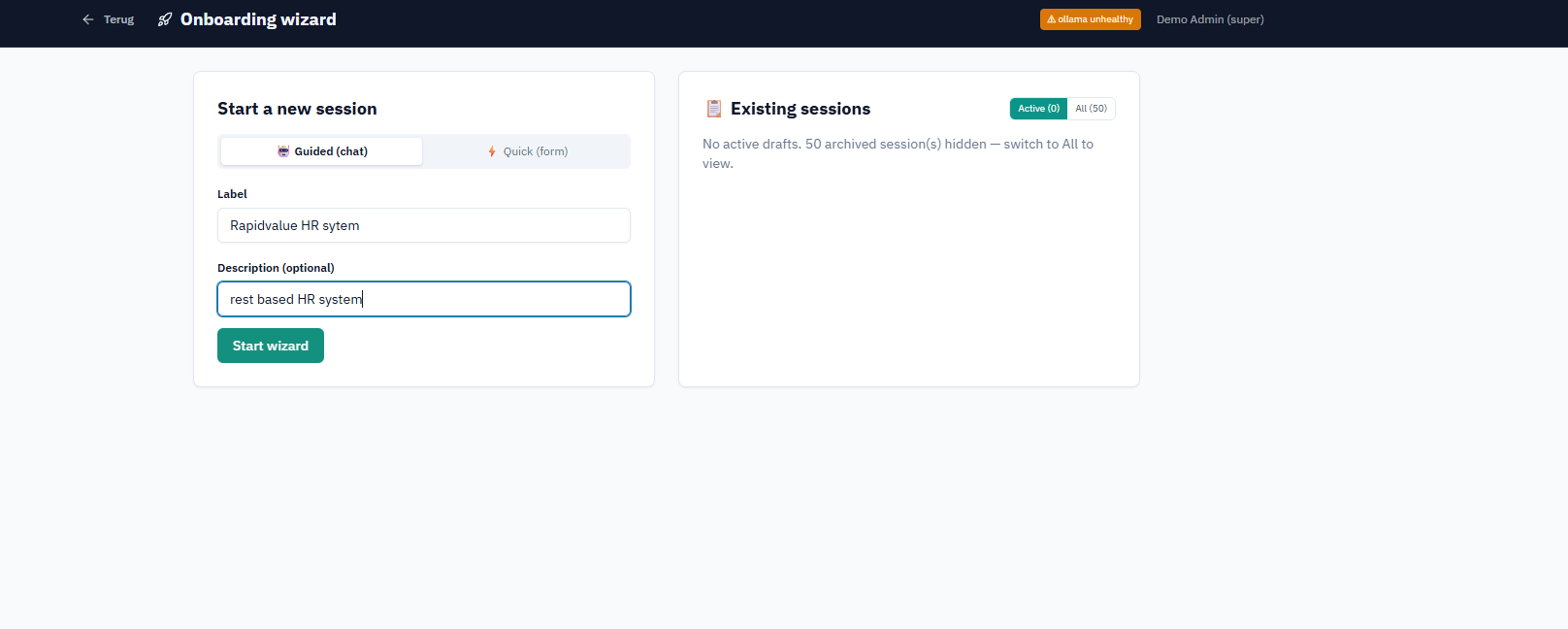Click the robot icon in Guided (chat) tab

pos(283,151)
